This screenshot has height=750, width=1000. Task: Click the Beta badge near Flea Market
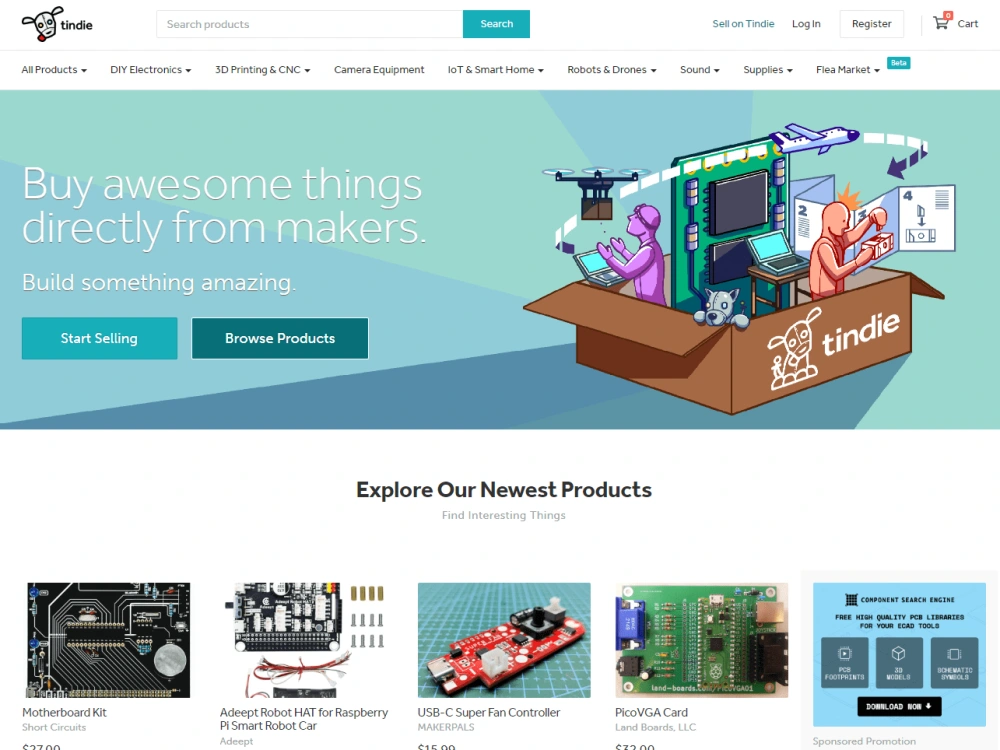point(898,62)
